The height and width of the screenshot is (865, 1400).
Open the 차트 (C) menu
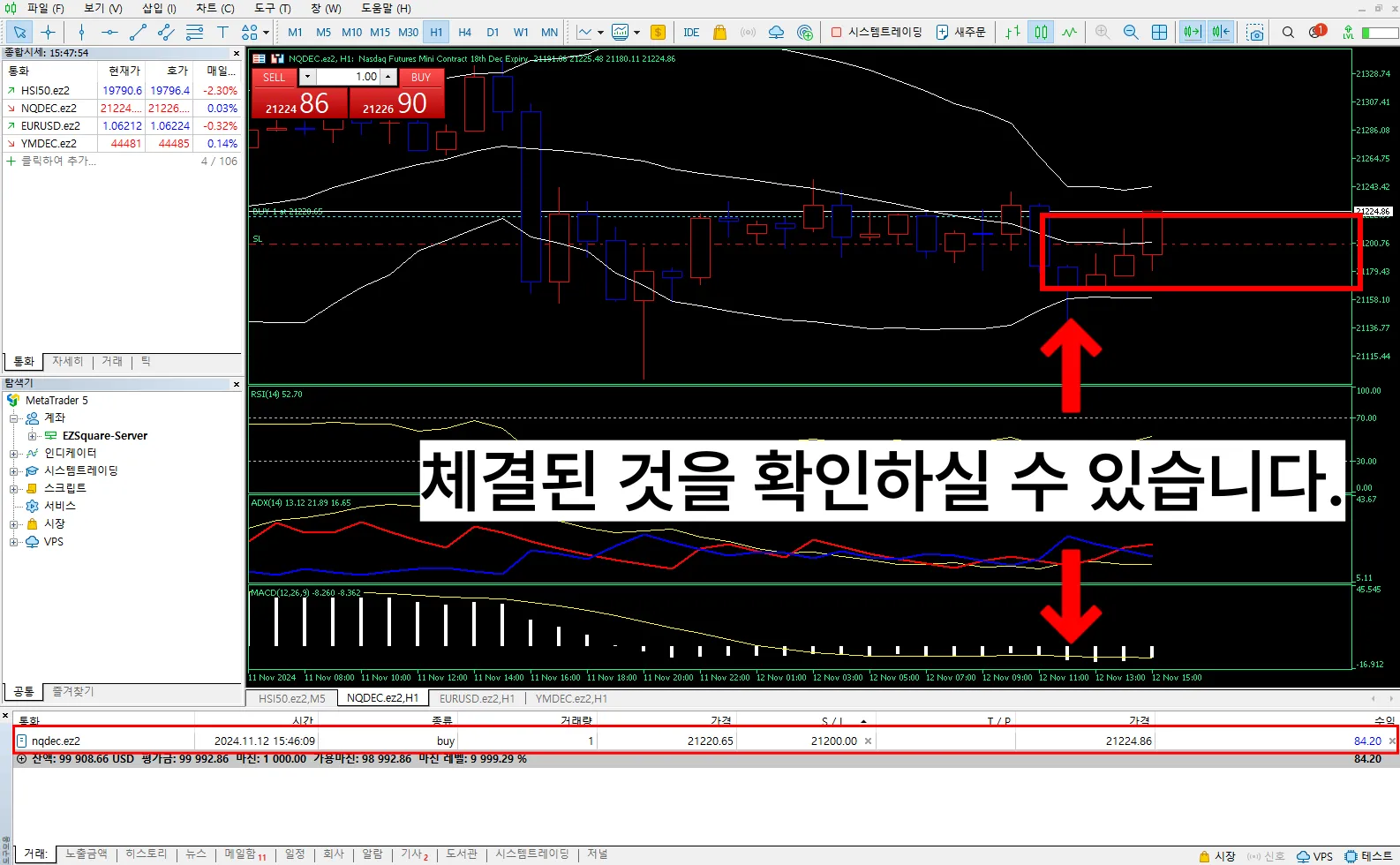click(215, 8)
